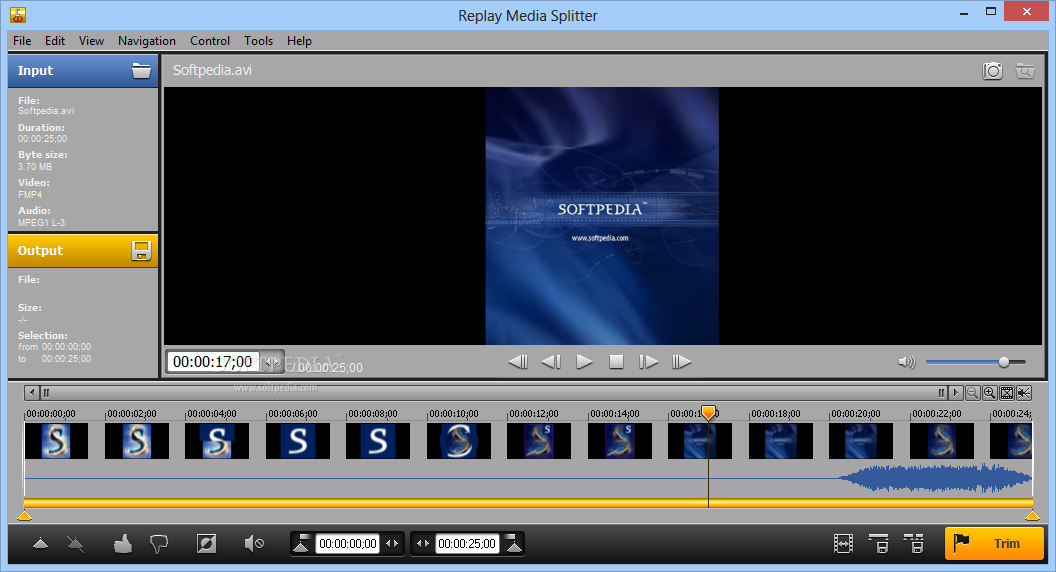Click the filmstrip fit-width icon
The image size is (1056, 572).
843,543
